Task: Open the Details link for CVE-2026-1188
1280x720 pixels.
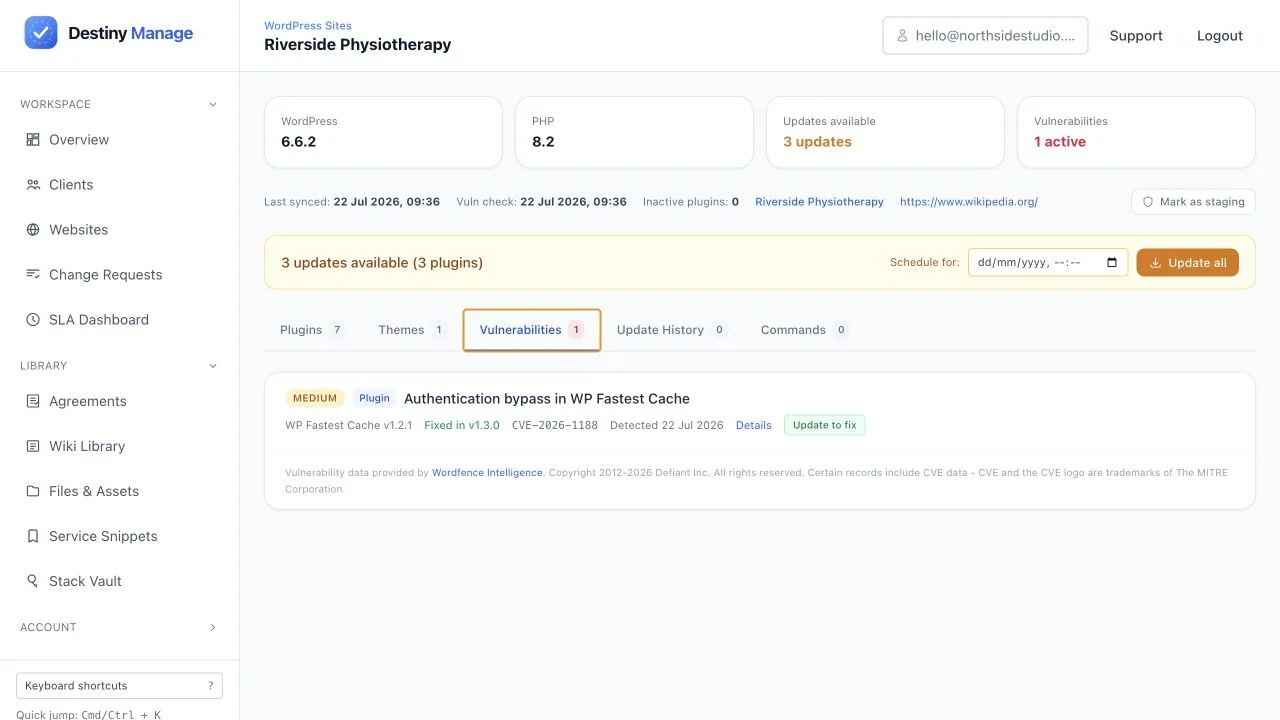Action: (x=754, y=425)
